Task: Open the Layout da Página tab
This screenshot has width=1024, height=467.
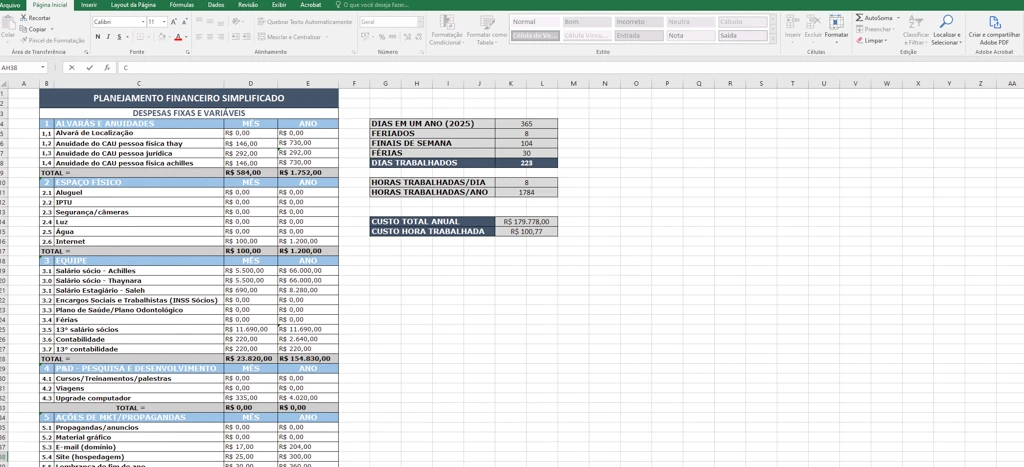Action: click(x=133, y=5)
